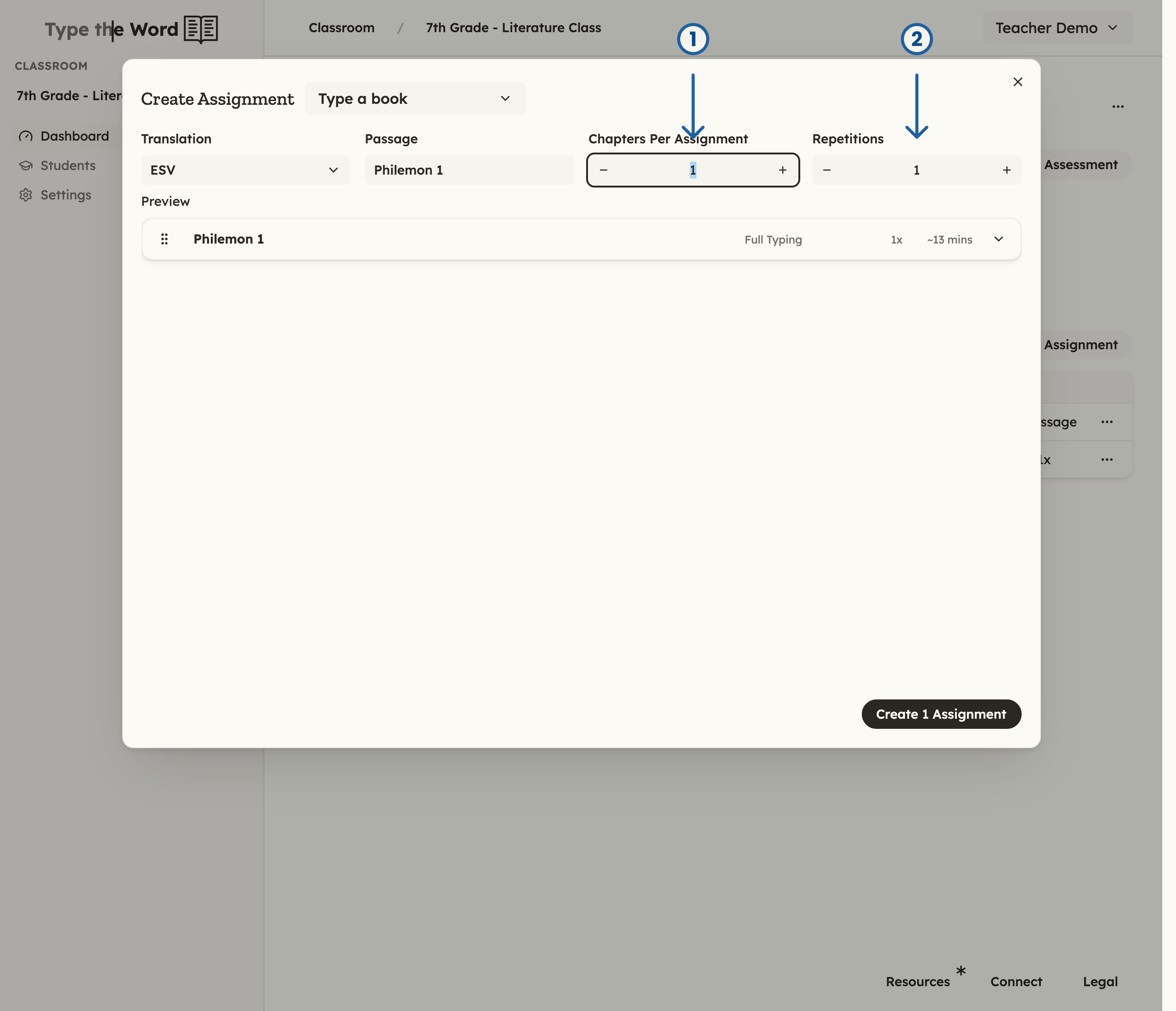Screen dimensions: 1176x1011
Task: Open Connect footer link
Action: pyautogui.click(x=1016, y=982)
